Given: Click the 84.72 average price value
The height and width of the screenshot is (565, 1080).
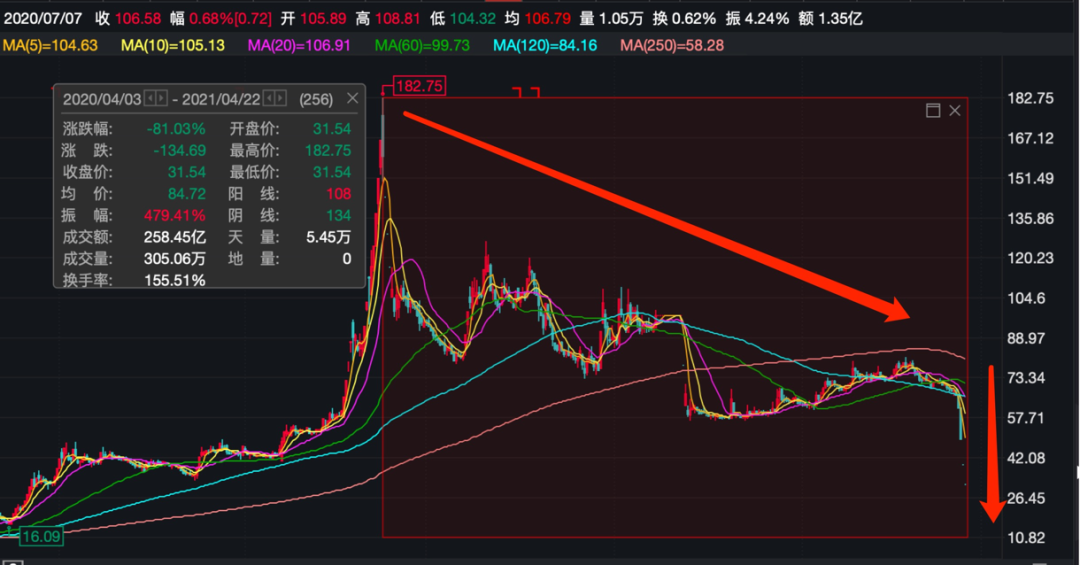Looking at the screenshot, I should click(187, 194).
